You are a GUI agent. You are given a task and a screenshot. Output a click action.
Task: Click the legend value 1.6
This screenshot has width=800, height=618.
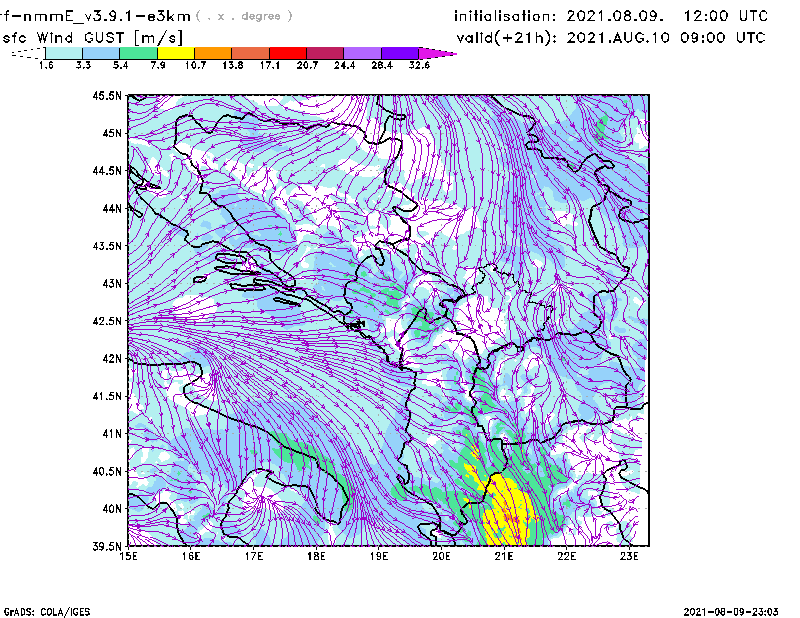coord(46,65)
